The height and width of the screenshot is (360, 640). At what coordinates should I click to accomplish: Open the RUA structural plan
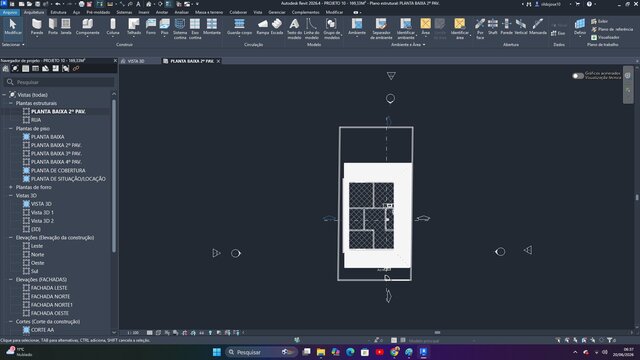(36, 120)
